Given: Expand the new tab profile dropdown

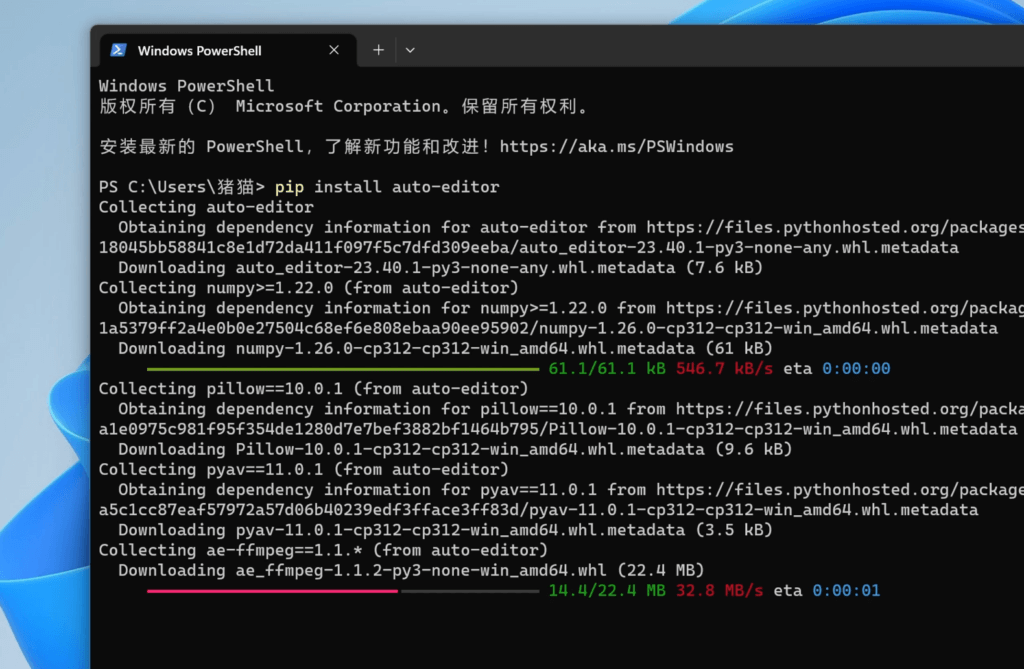Looking at the screenshot, I should (410, 50).
